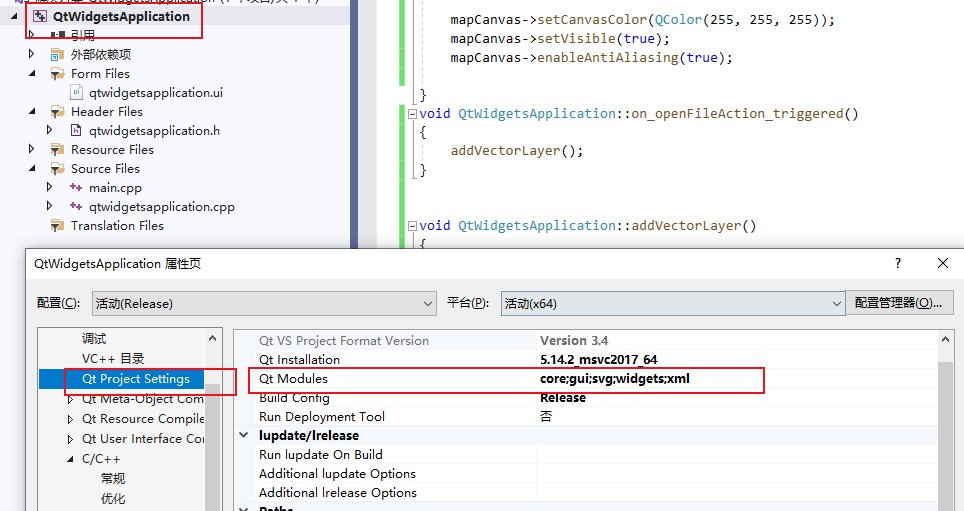Viewport: 964px width, 511px height.
Task: Select the QtWidgetsApplication project node
Action: [x=121, y=17]
